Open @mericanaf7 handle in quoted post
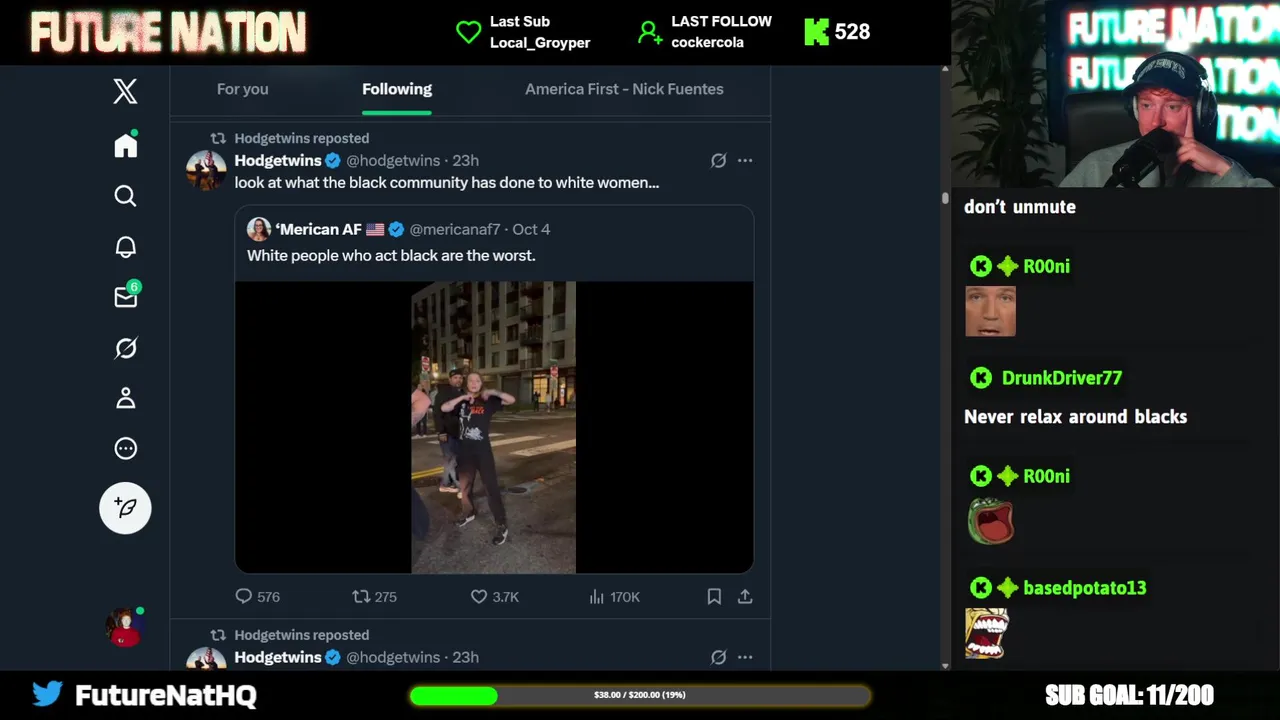This screenshot has height=720, width=1280. (455, 229)
